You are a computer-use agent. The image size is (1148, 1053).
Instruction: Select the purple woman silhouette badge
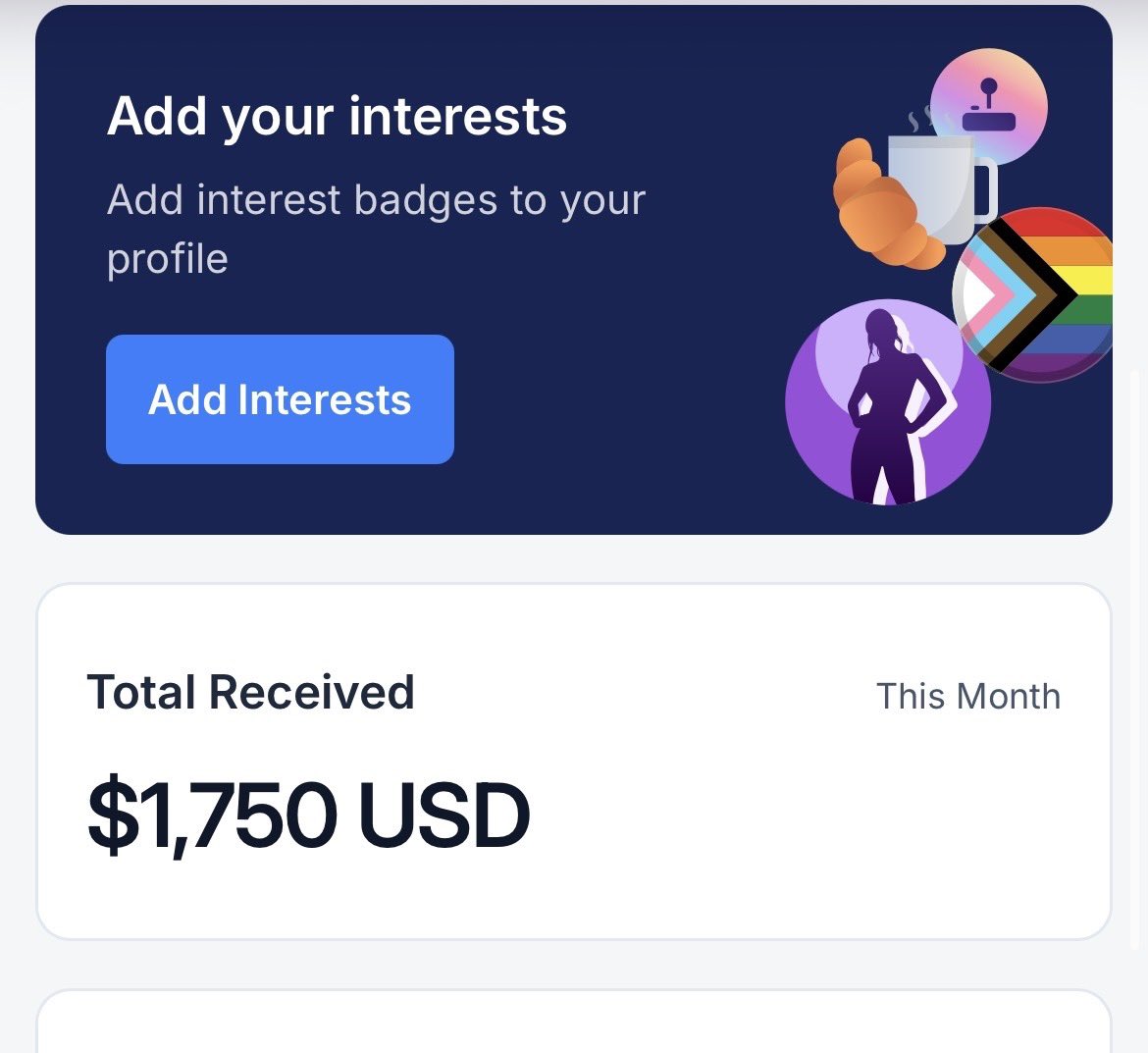[x=888, y=402]
